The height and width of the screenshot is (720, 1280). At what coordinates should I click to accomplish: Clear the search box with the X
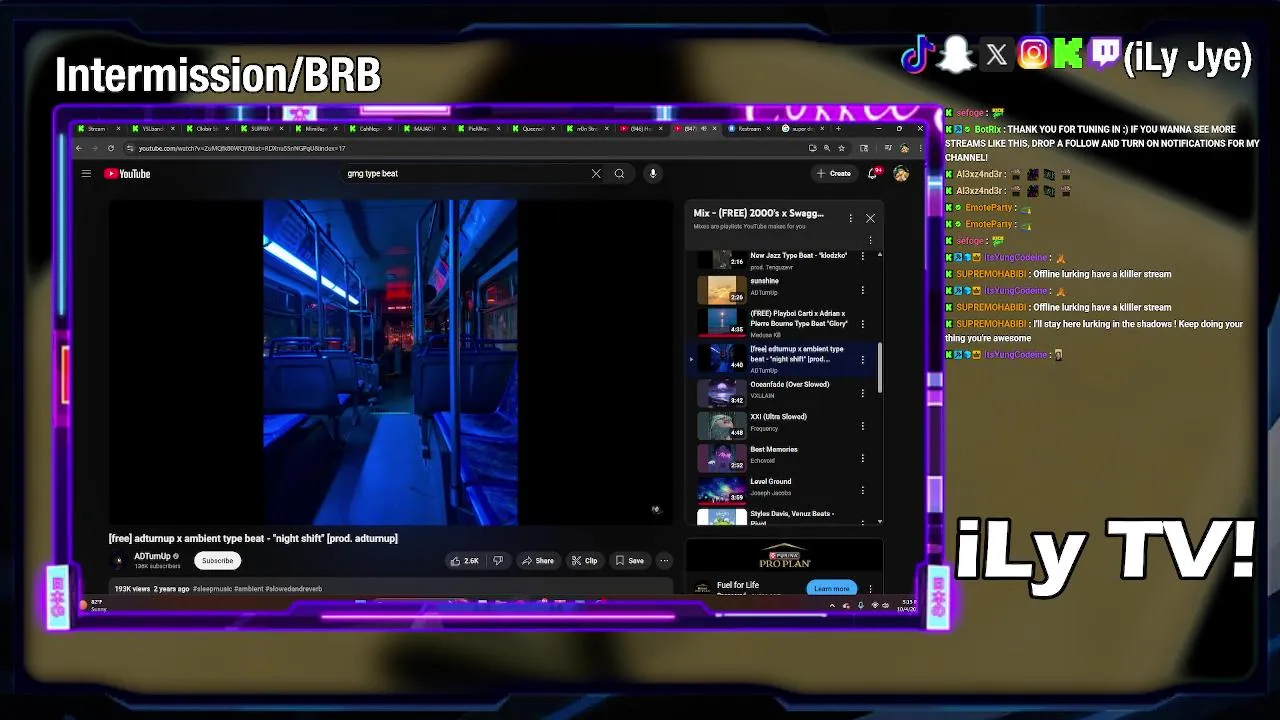pyautogui.click(x=596, y=174)
